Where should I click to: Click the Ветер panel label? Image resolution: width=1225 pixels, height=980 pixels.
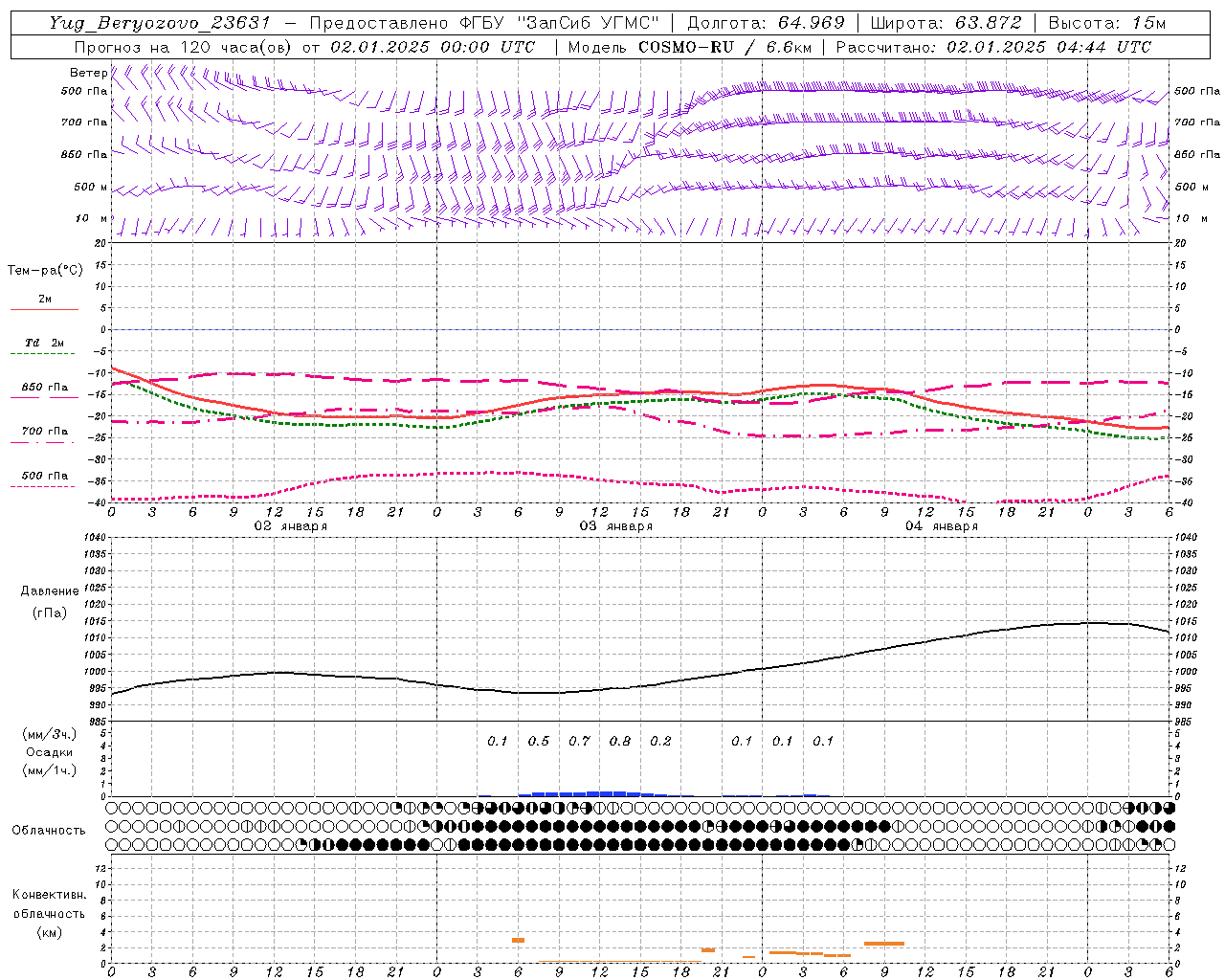(88, 73)
